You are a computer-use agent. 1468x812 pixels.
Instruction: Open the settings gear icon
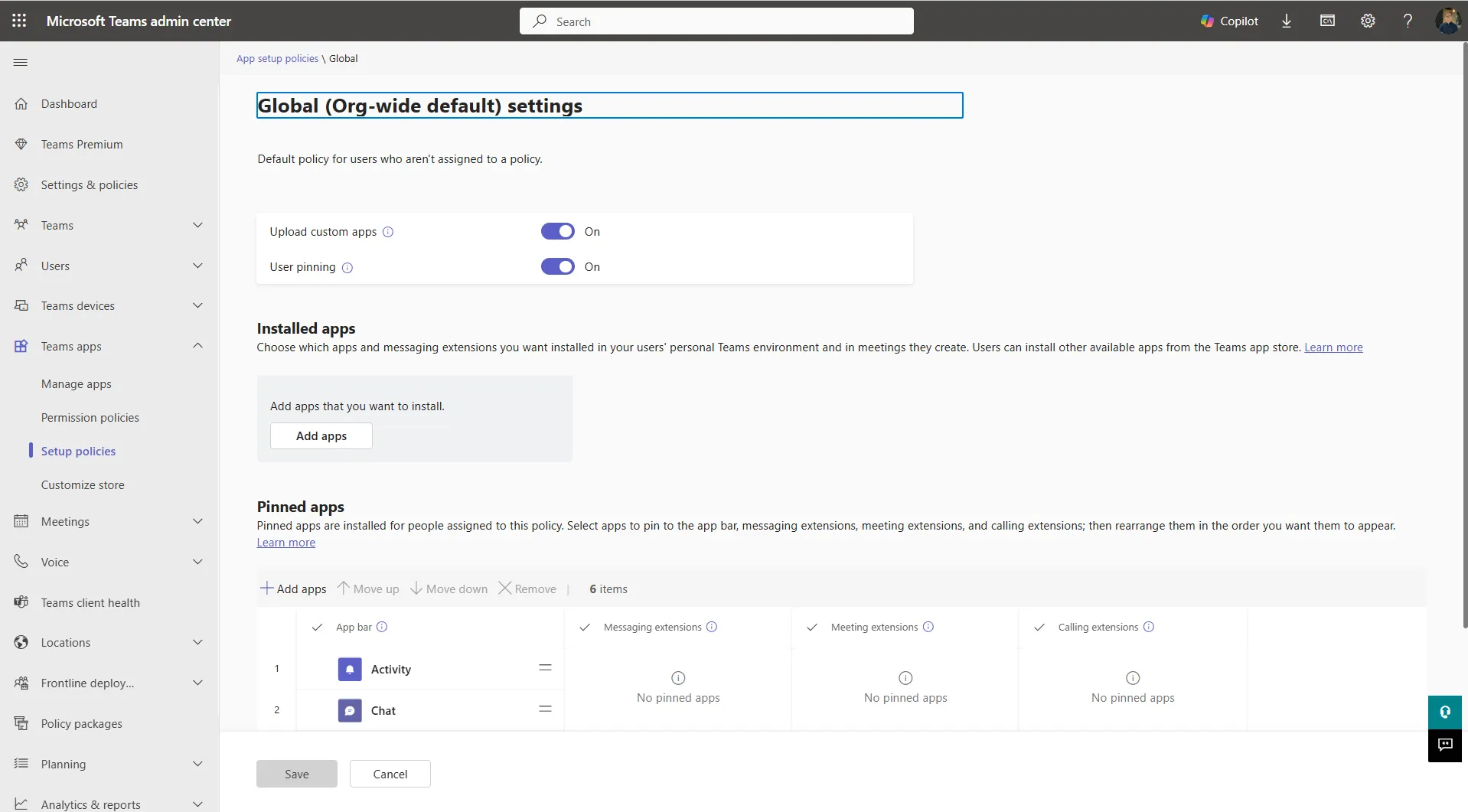(1368, 21)
